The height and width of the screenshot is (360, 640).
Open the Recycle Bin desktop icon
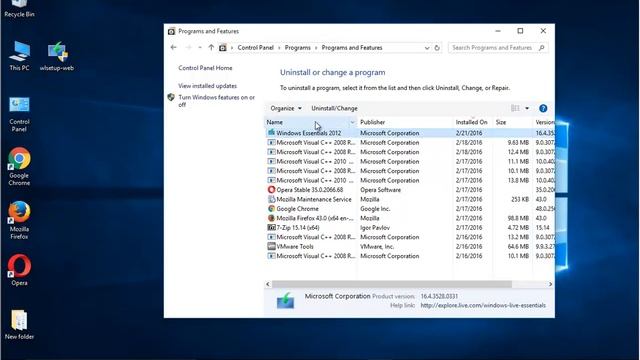(19, 8)
